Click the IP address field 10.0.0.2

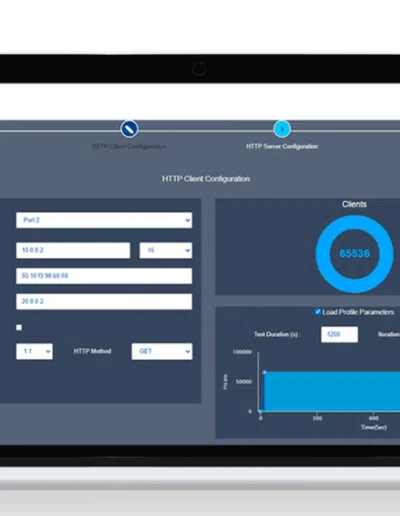point(73,250)
